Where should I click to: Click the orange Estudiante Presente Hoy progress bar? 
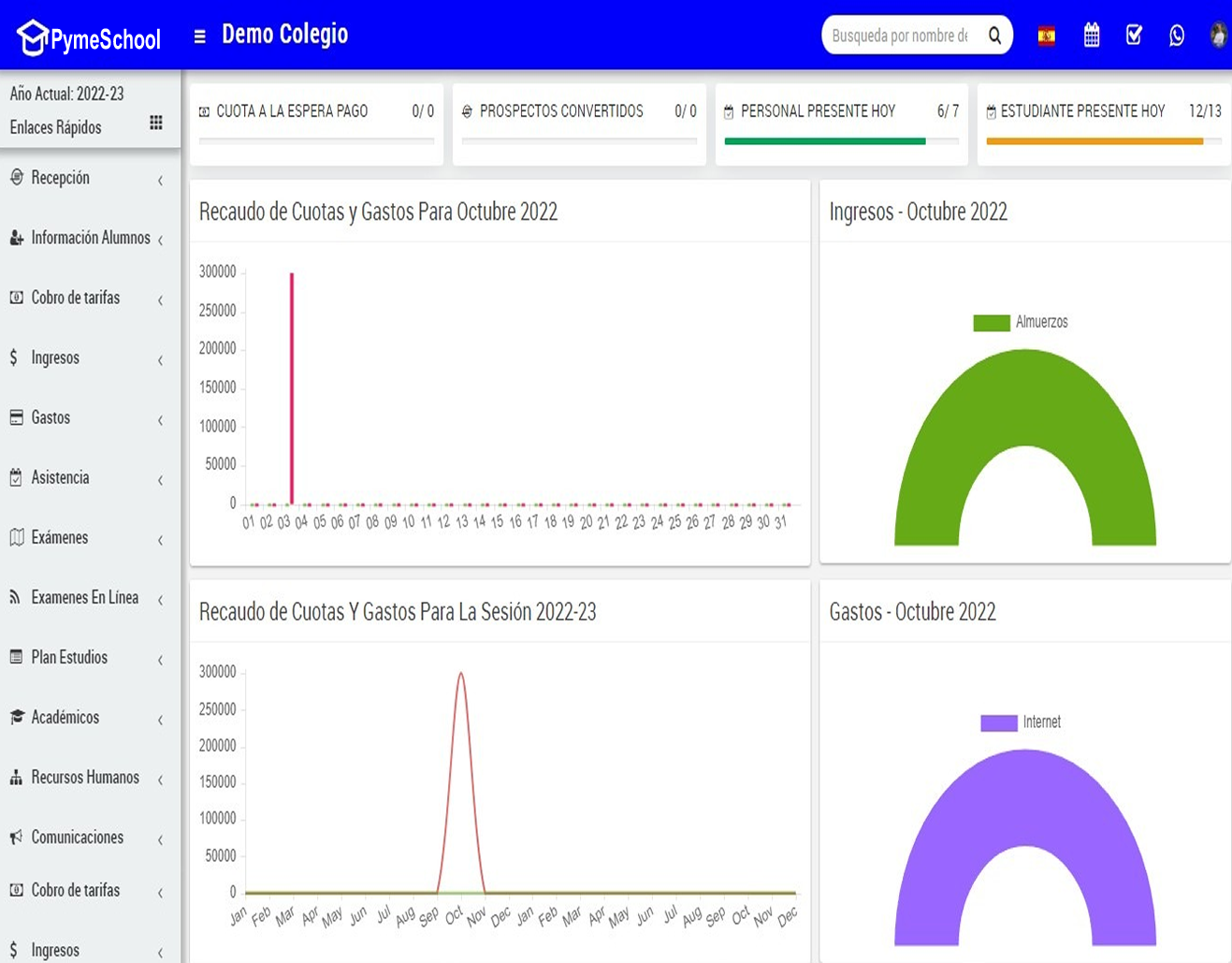coord(1094,141)
